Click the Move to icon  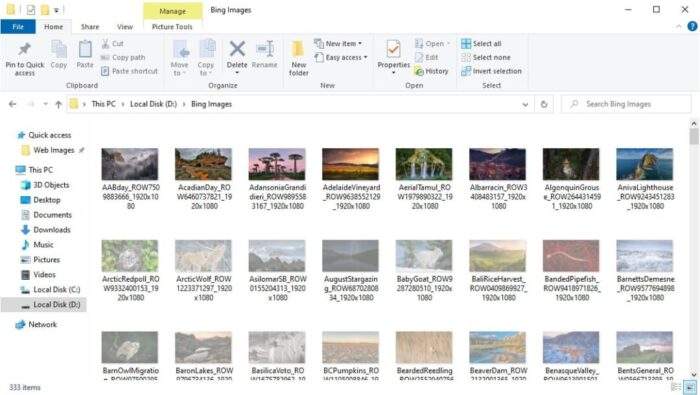[x=181, y=49]
